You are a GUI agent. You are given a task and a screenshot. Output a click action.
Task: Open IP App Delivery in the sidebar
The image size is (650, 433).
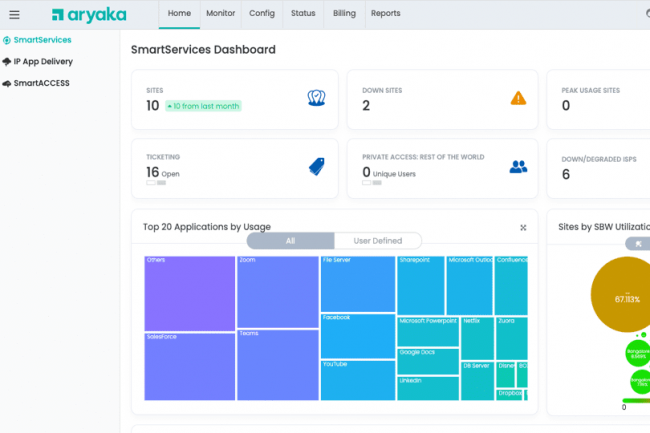(43, 62)
